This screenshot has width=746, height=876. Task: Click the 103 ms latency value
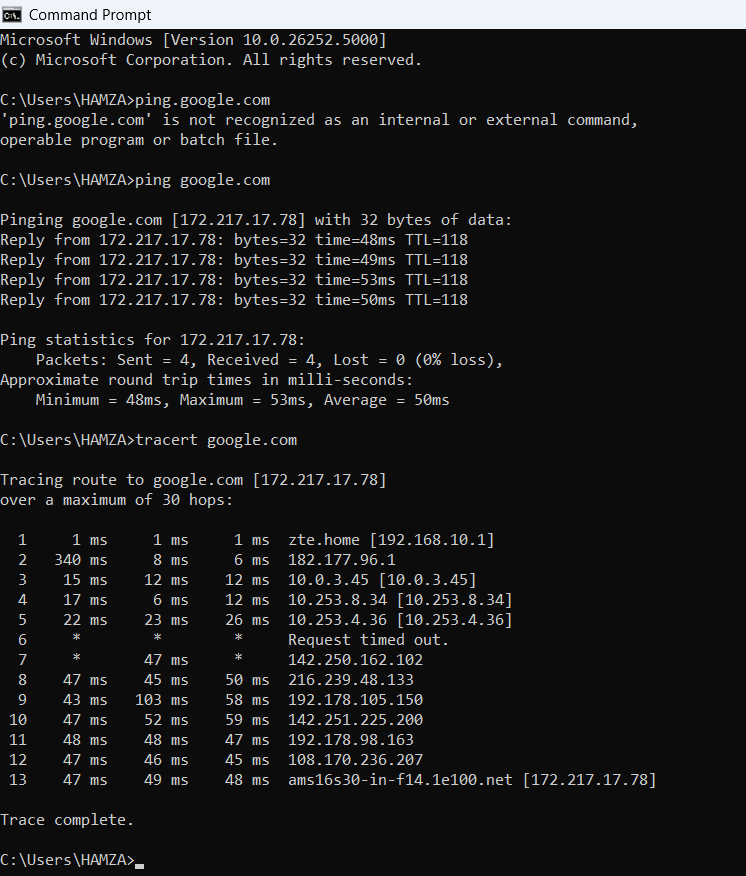155,700
